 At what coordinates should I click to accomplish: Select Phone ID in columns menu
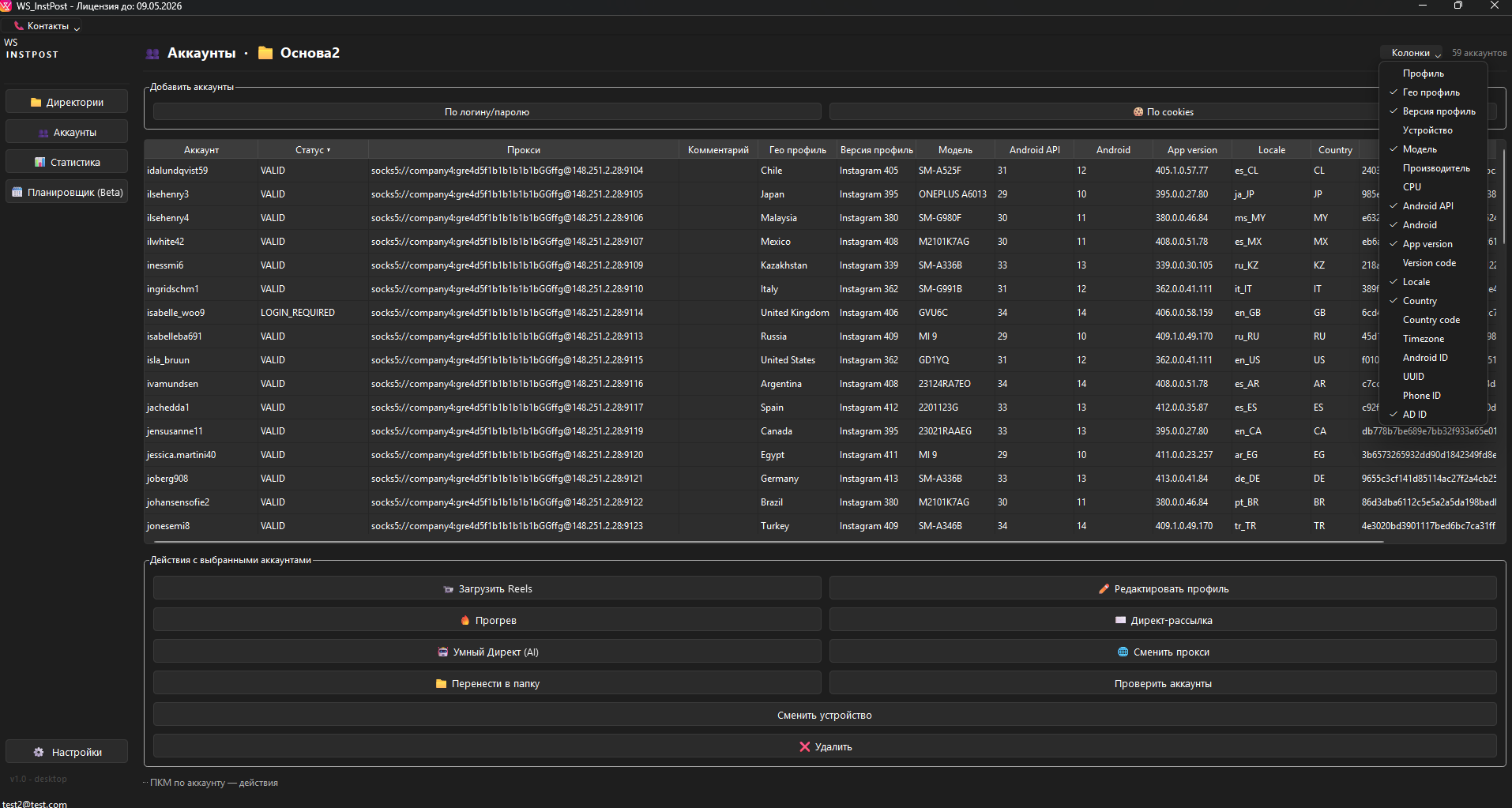tap(1421, 396)
